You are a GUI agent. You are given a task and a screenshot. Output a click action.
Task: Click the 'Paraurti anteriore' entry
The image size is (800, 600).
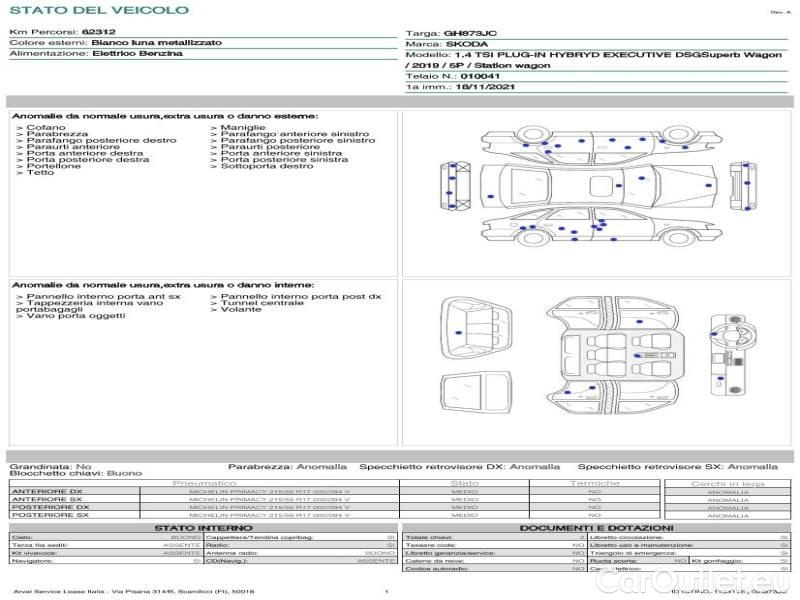[68, 147]
